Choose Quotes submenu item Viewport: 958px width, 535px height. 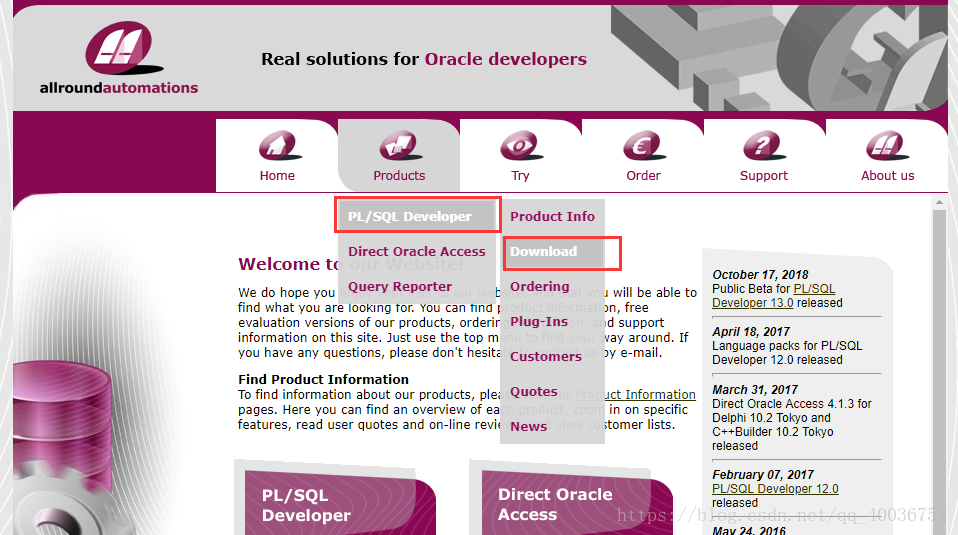[x=533, y=391]
